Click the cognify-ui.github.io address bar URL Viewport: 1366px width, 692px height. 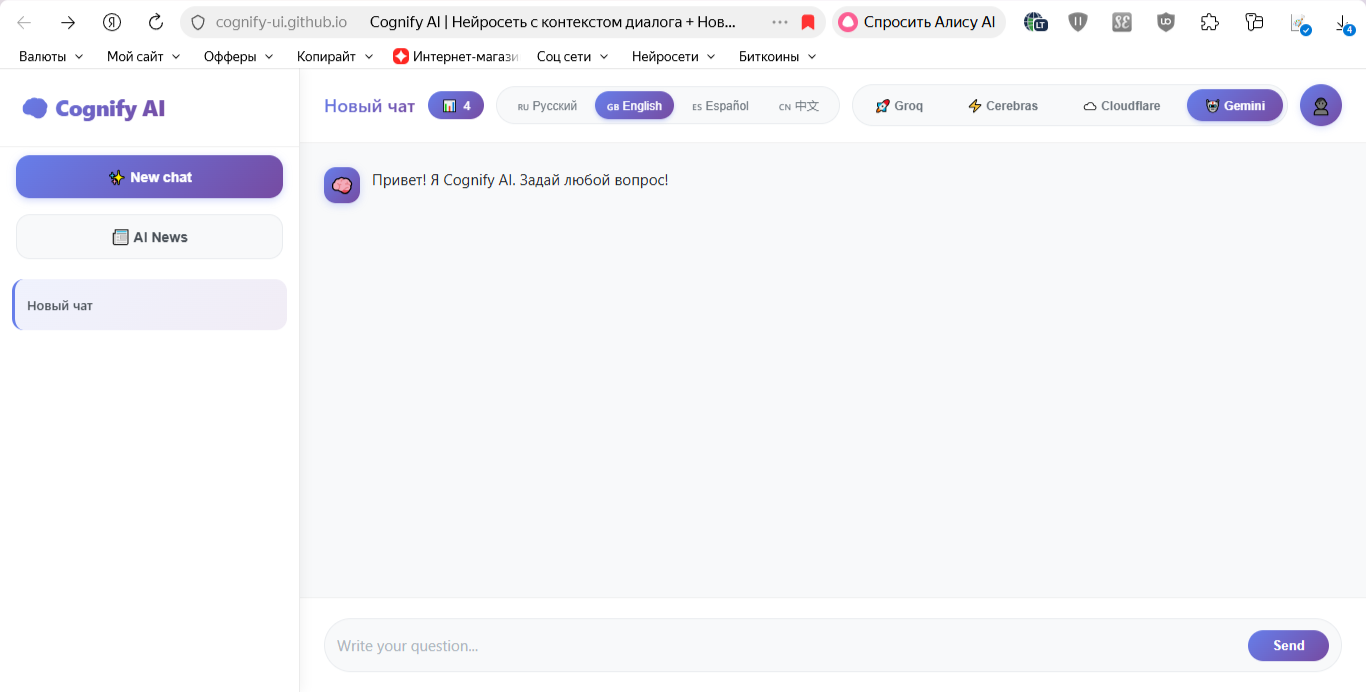[282, 22]
